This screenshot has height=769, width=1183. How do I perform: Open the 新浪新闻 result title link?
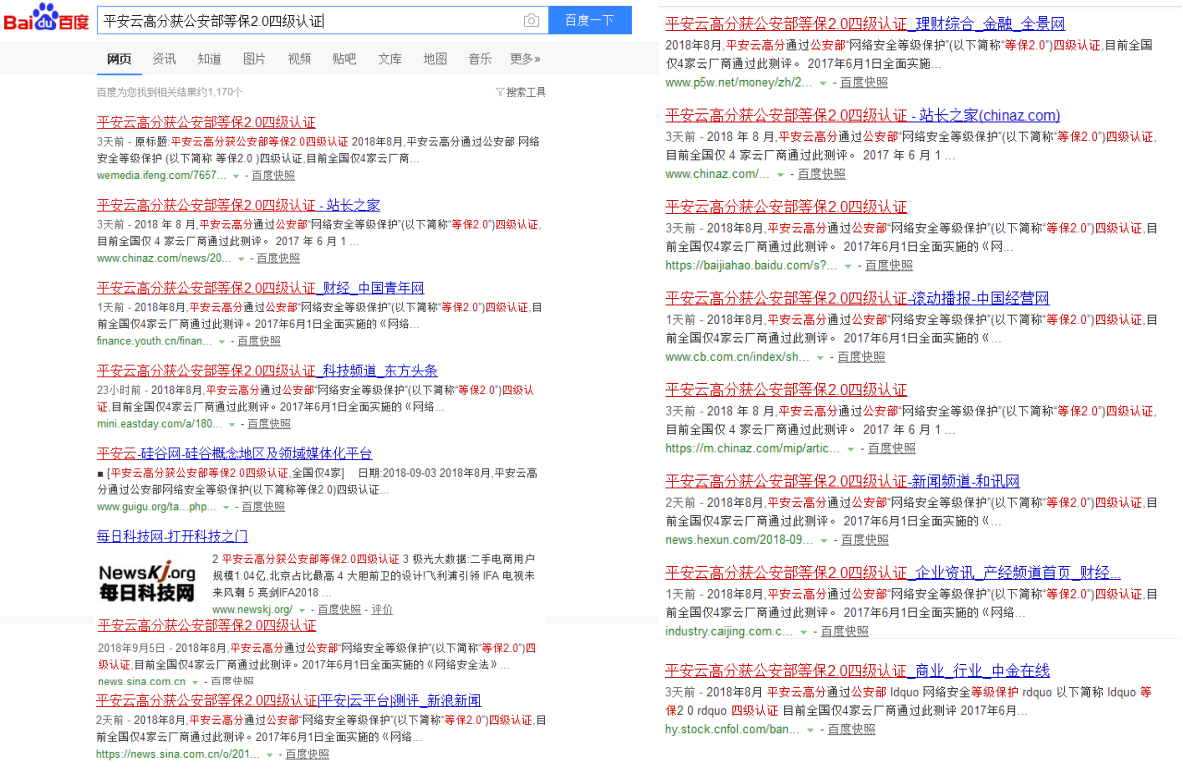(288, 701)
